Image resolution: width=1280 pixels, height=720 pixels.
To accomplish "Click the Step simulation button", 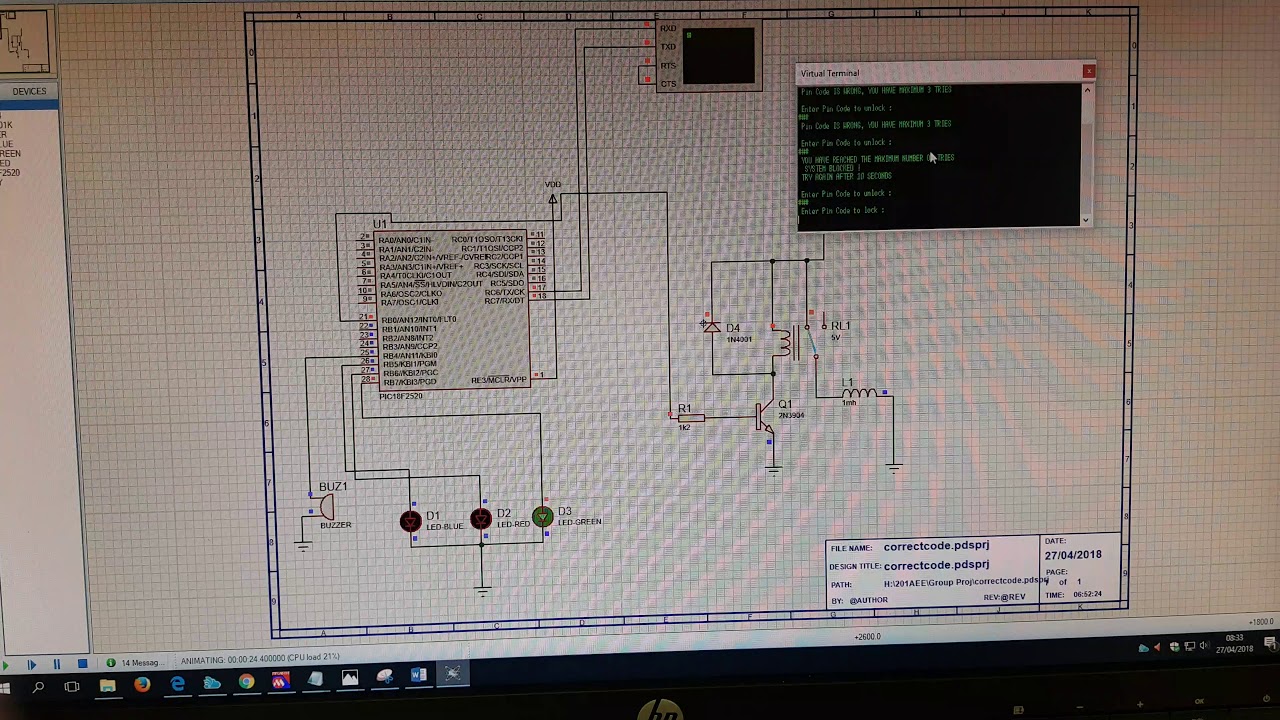I will (32, 664).
